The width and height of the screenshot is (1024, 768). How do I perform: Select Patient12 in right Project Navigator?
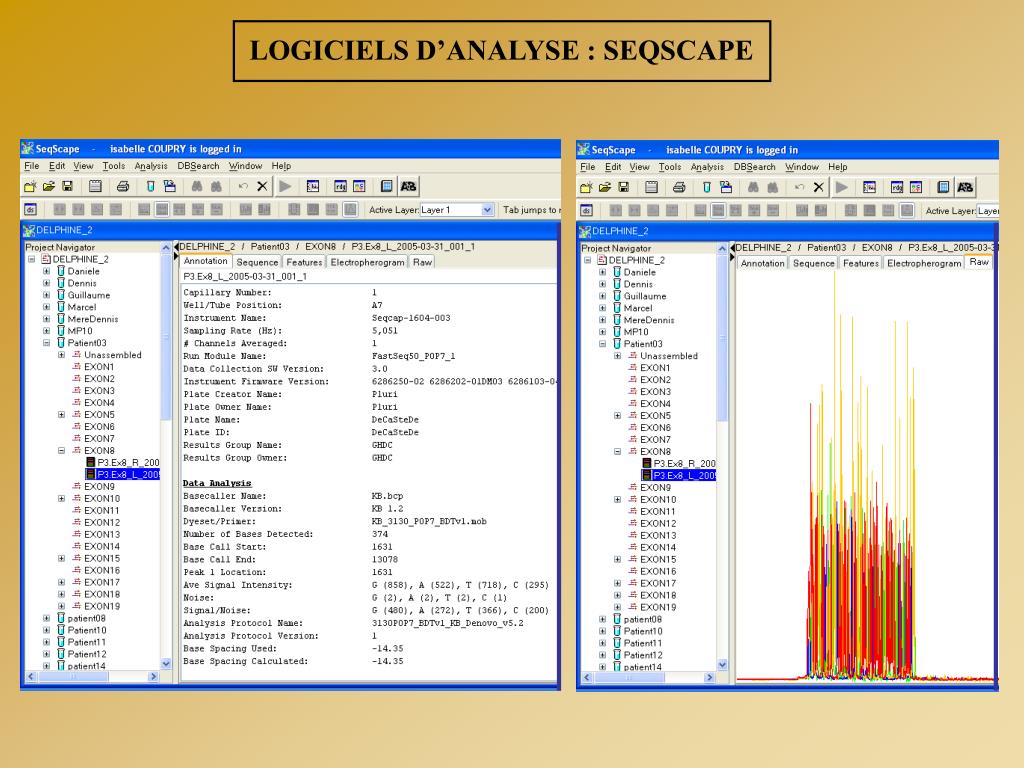click(643, 655)
